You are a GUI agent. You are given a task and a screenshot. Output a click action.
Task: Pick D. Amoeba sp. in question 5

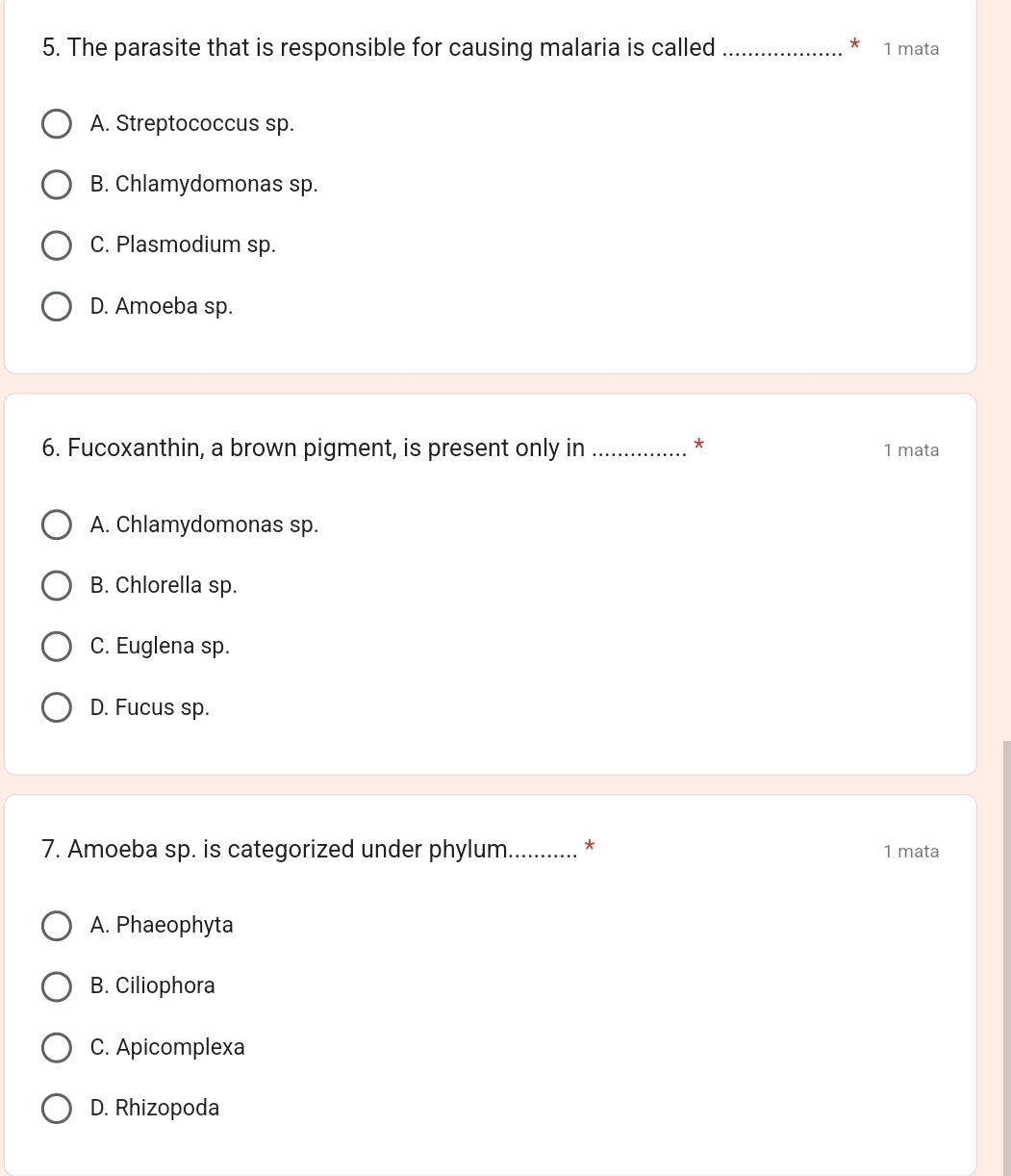[57, 307]
